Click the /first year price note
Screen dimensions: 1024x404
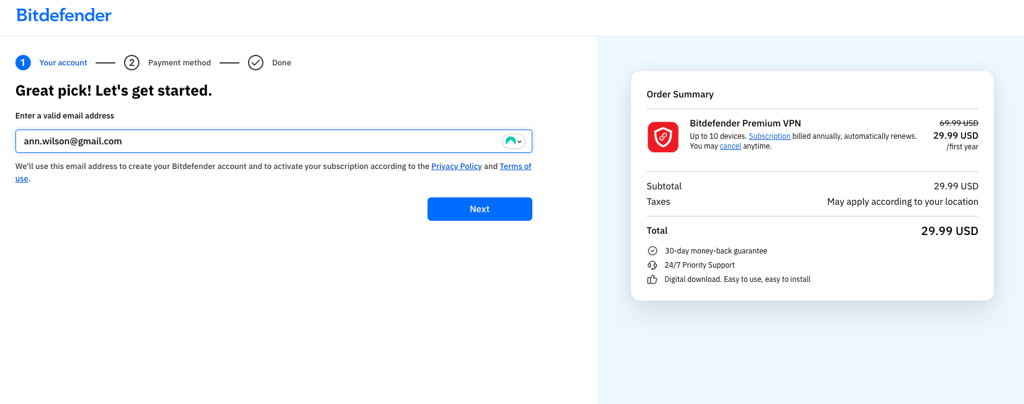(961, 147)
